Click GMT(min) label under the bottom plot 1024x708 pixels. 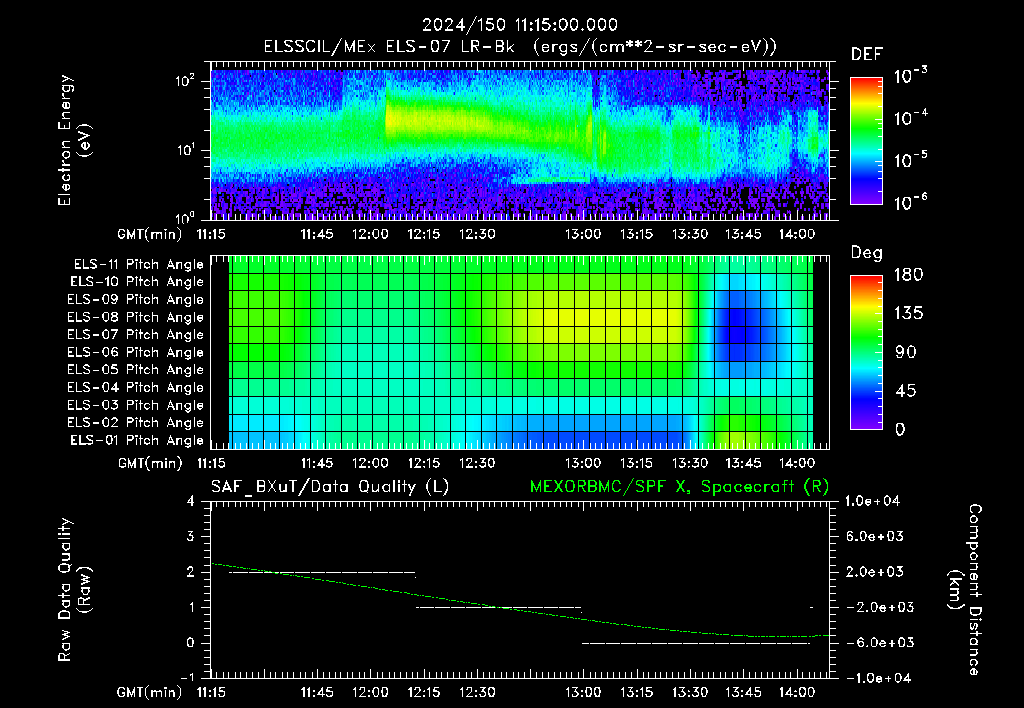click(x=150, y=692)
